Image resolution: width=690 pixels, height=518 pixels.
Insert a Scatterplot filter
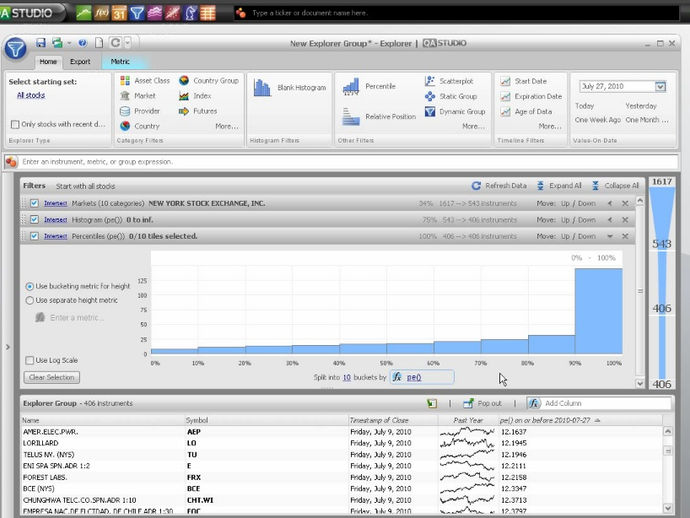[x=449, y=81]
